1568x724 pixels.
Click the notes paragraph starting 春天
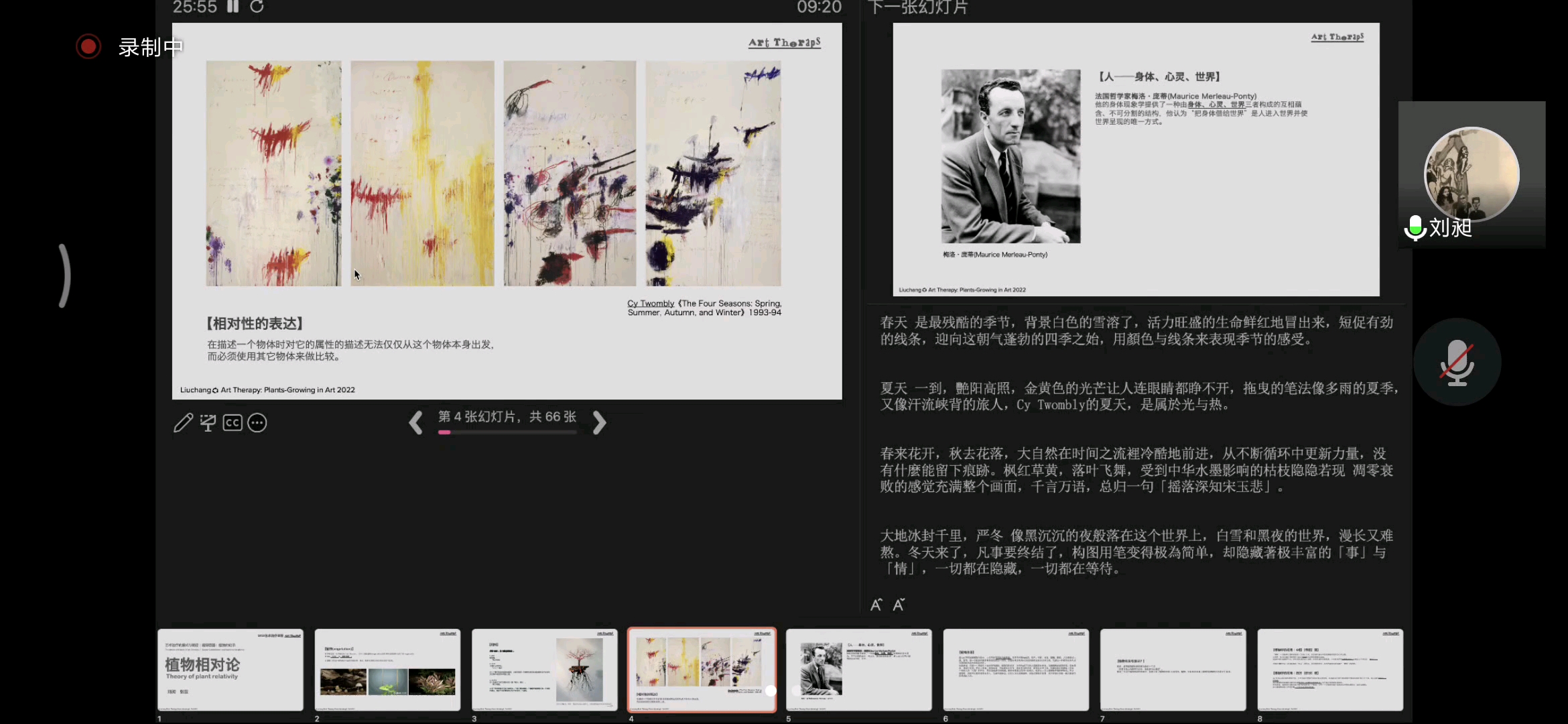[x=1137, y=330]
